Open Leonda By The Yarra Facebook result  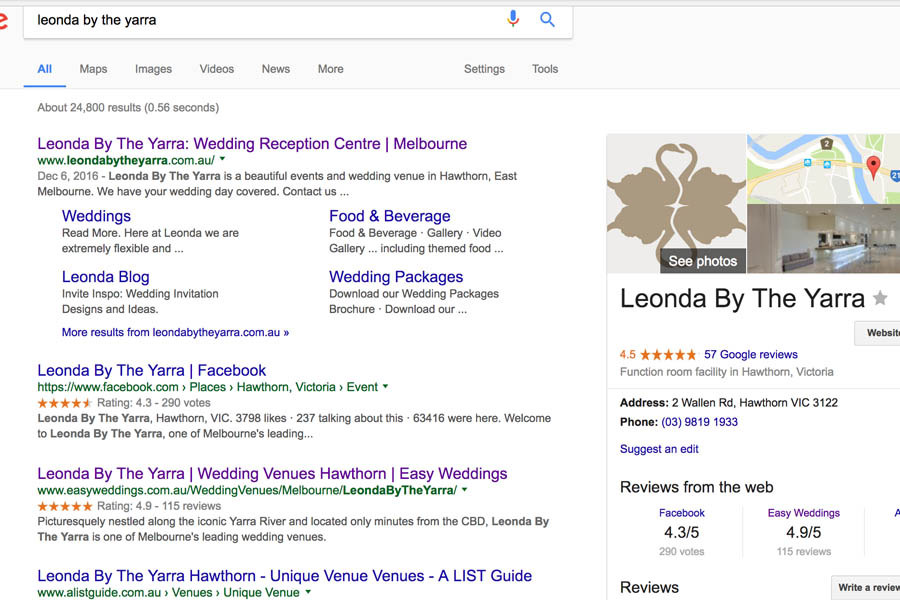pos(152,370)
